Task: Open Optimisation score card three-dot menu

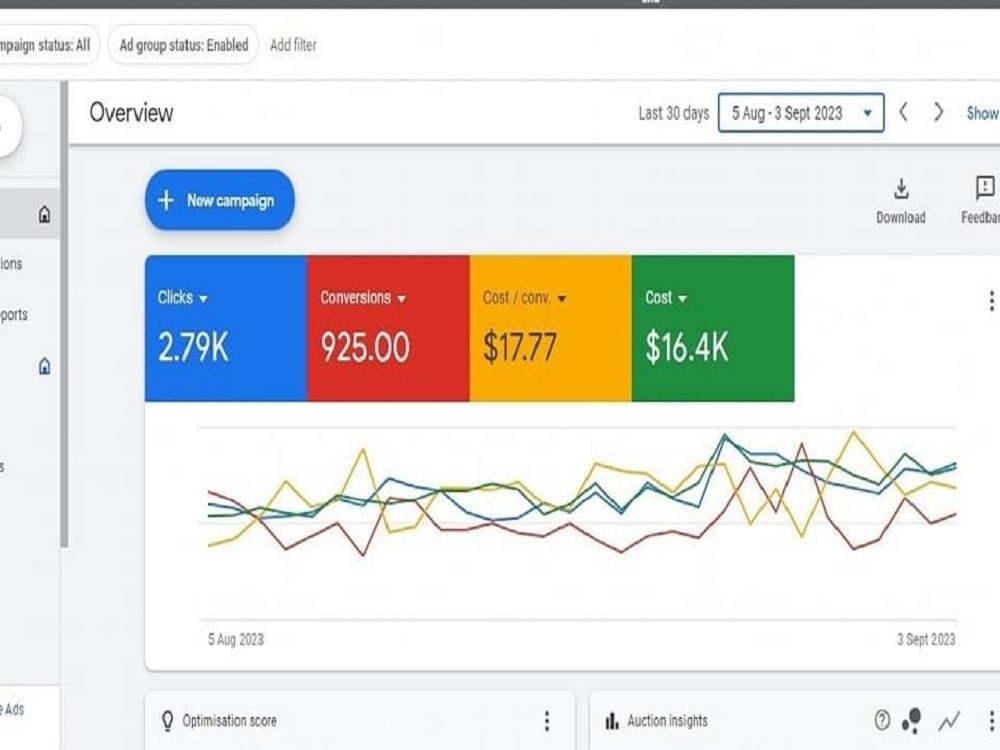Action: [547, 721]
